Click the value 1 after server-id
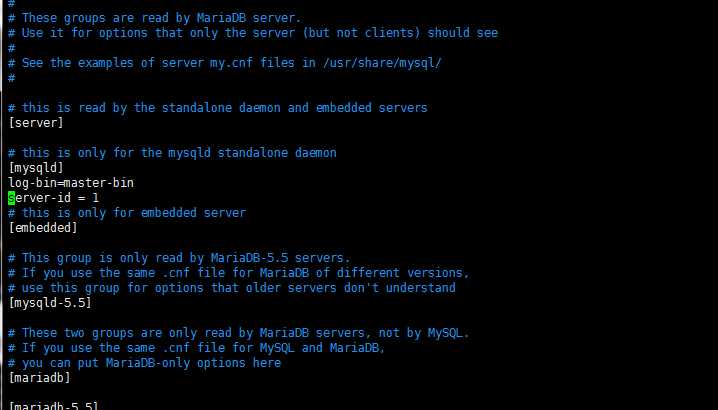718x410 pixels. coord(95,198)
